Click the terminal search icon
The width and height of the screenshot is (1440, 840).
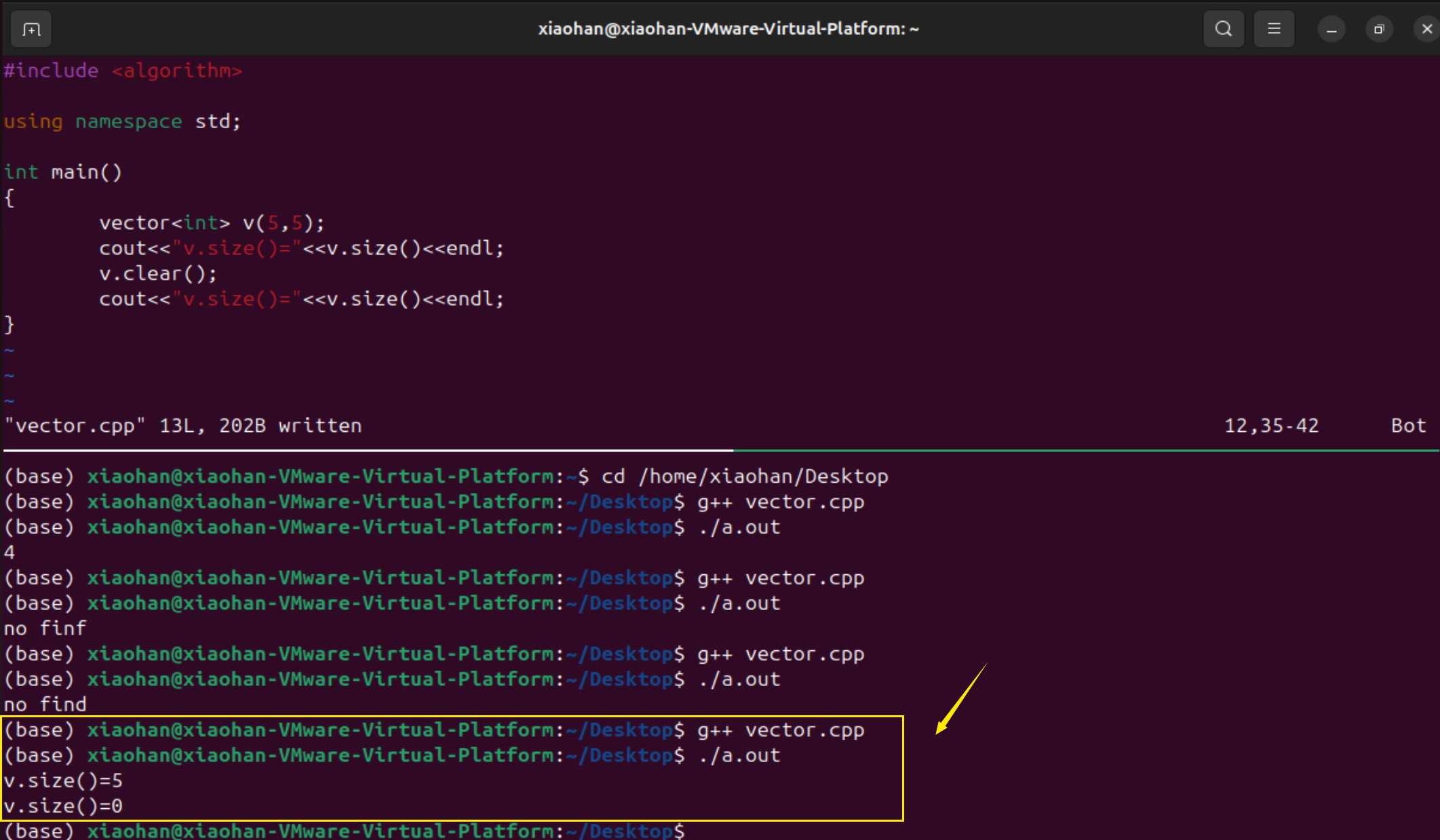coord(1223,29)
